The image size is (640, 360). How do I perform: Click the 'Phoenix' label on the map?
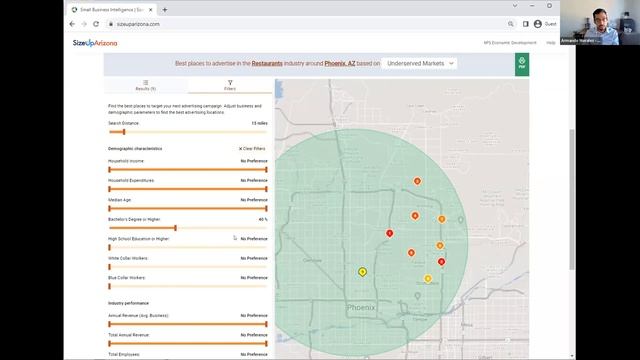tap(361, 307)
